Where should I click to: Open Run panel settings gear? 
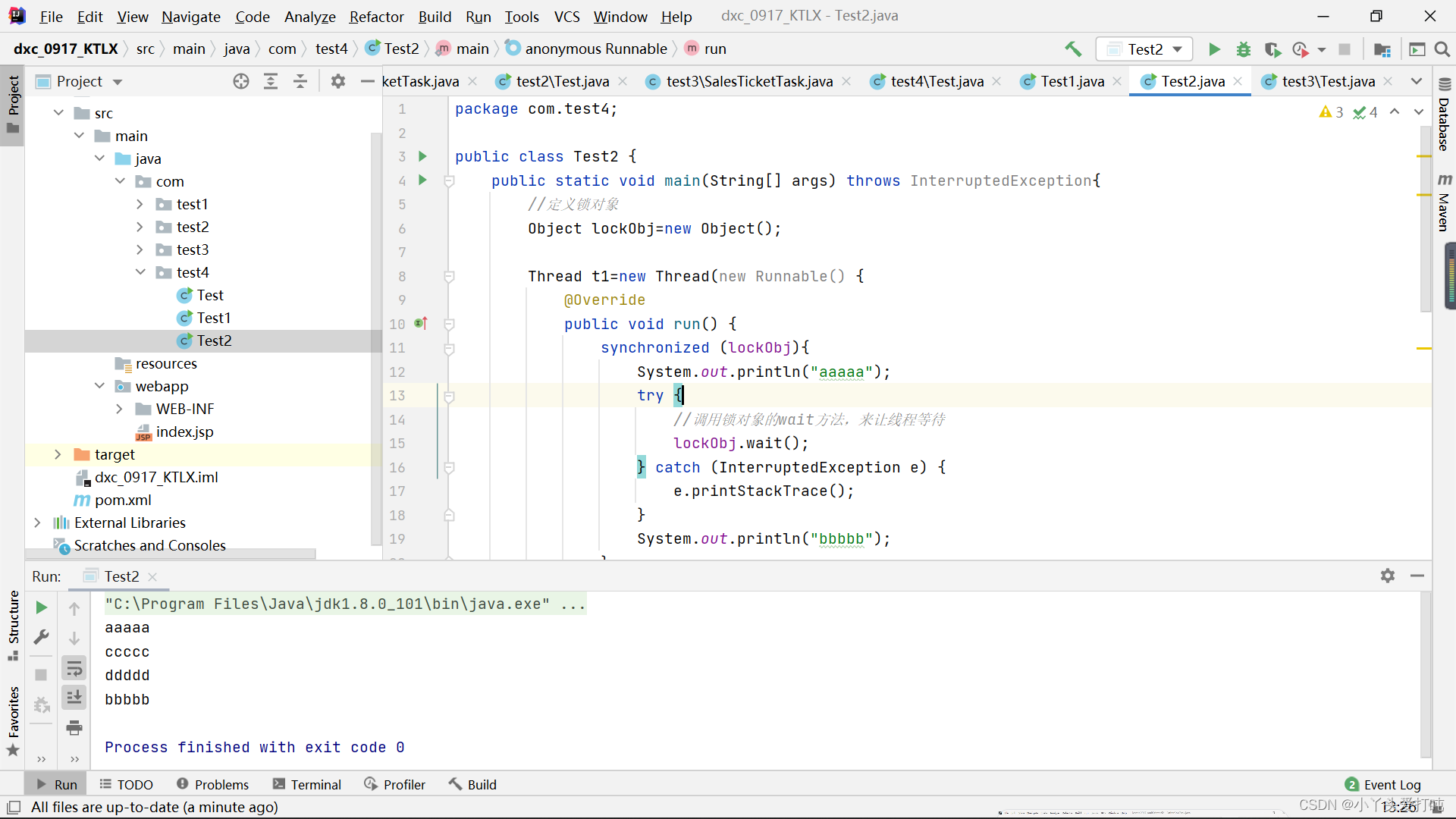pos(1388,576)
